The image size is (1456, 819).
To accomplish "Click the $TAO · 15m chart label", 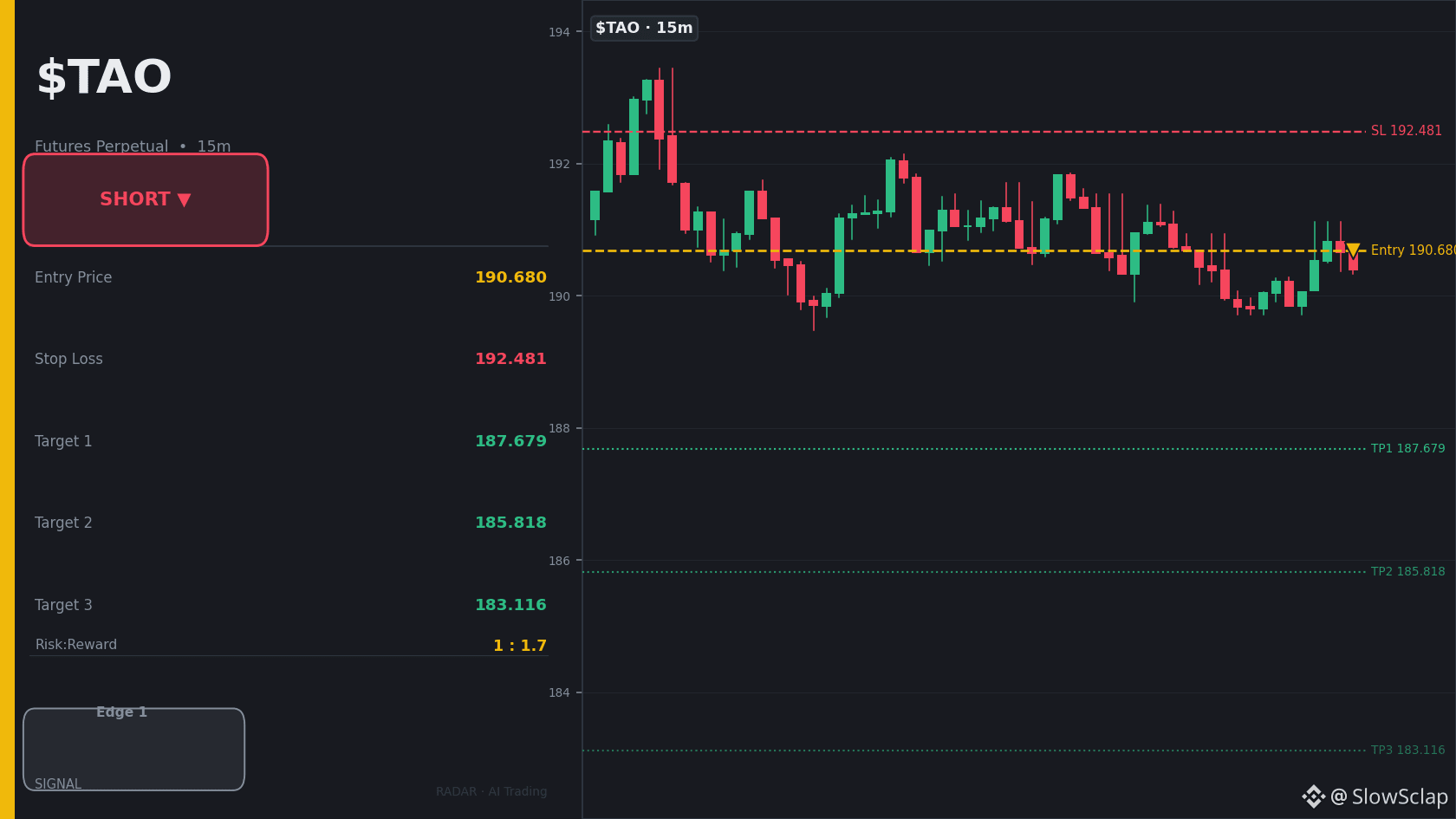I will [644, 28].
